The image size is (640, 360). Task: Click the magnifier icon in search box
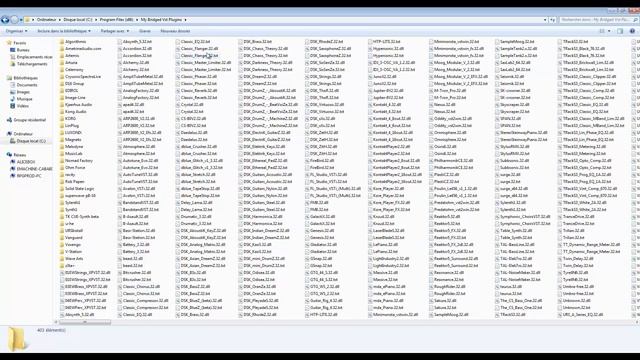tap(635, 20)
